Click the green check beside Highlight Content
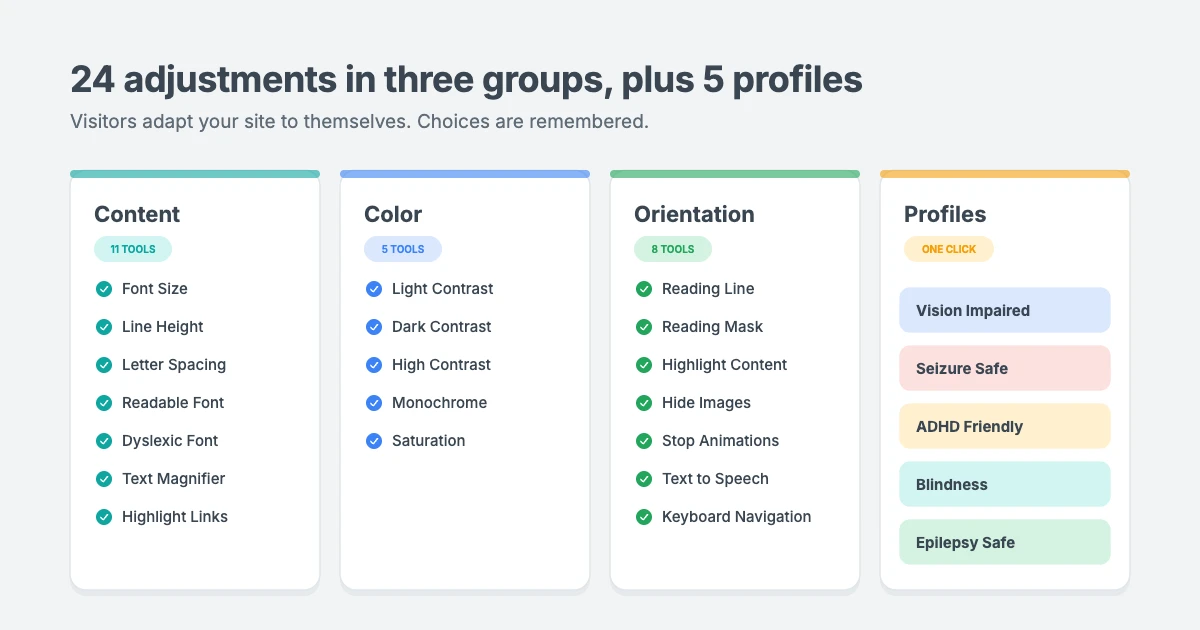 coord(644,365)
